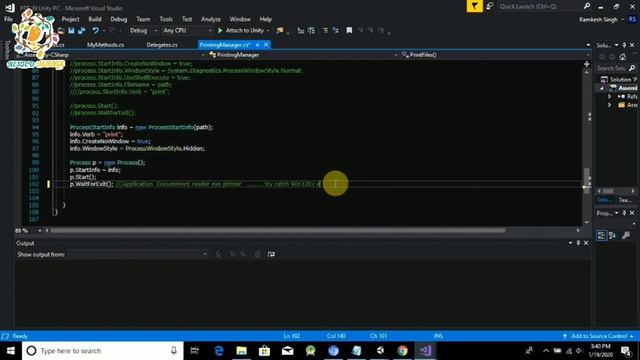Click the bookmark icon in toolbar
This screenshot has height=360, width=640.
(349, 31)
